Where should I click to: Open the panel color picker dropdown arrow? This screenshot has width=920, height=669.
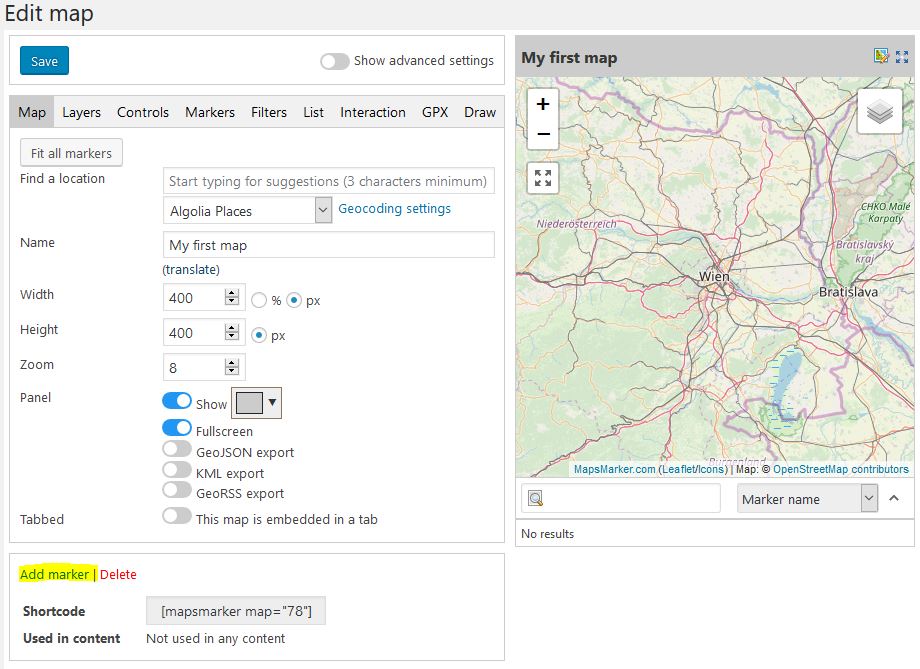[x=272, y=403]
